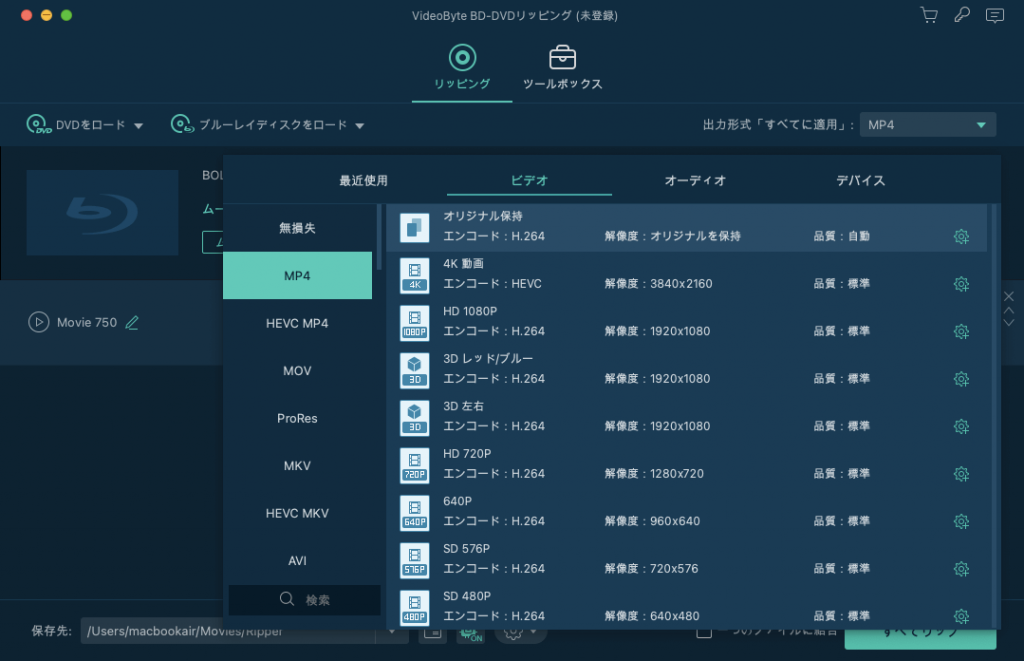Play the Movie 750 title
This screenshot has width=1024, height=661.
[39, 322]
